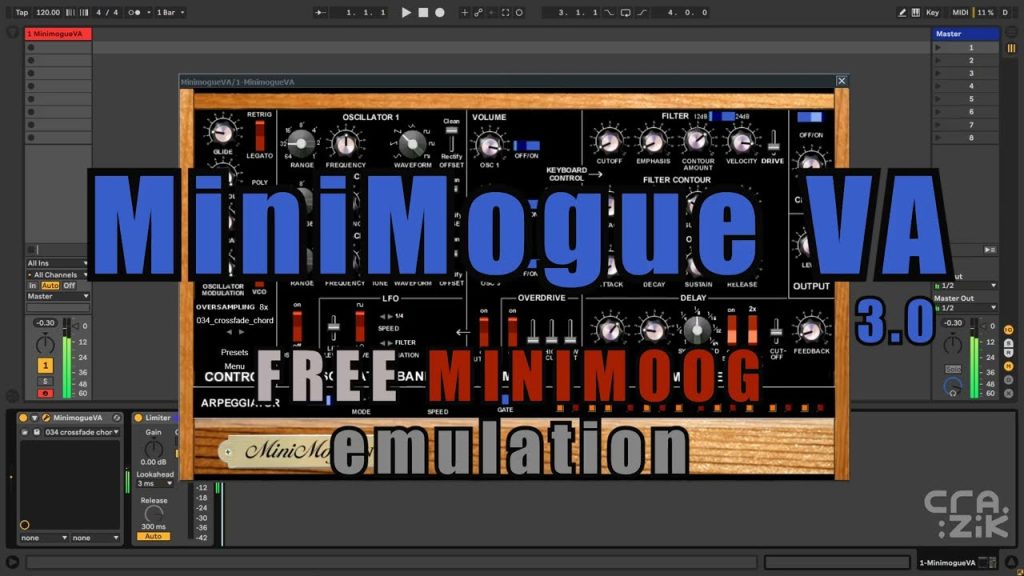The width and height of the screenshot is (1024, 576).
Task: Save the device preset with disk icon
Action: (37, 432)
